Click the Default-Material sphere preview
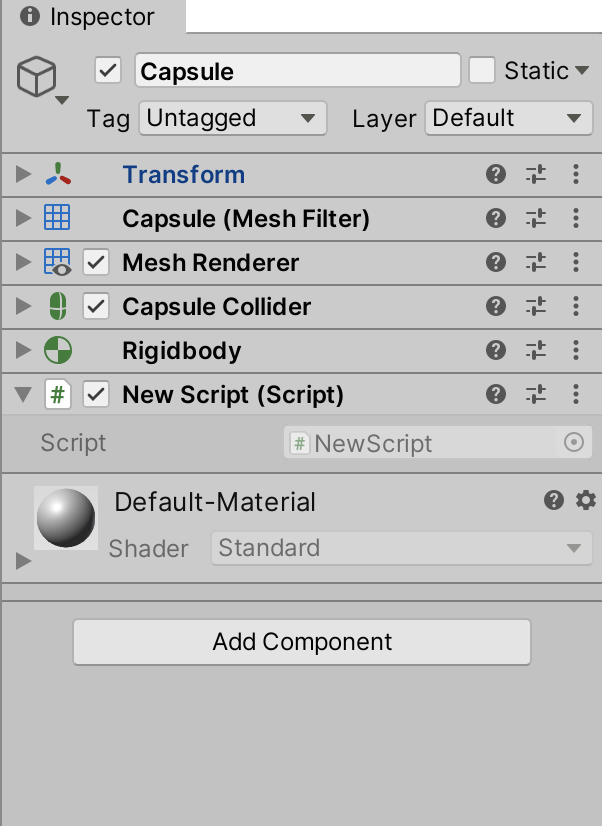This screenshot has height=826, width=602. pyautogui.click(x=66, y=518)
